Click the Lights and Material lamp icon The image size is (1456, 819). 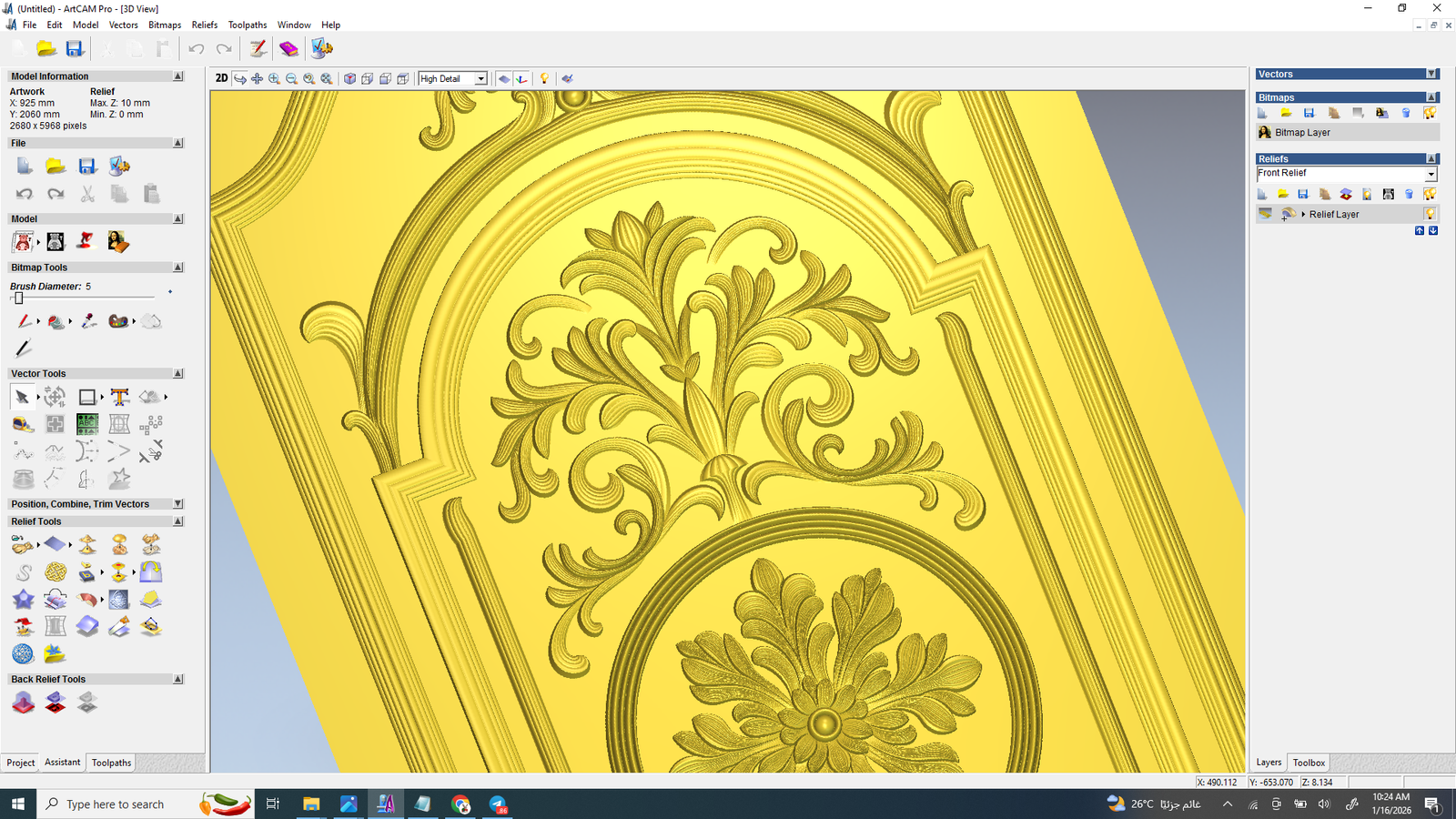click(x=544, y=78)
